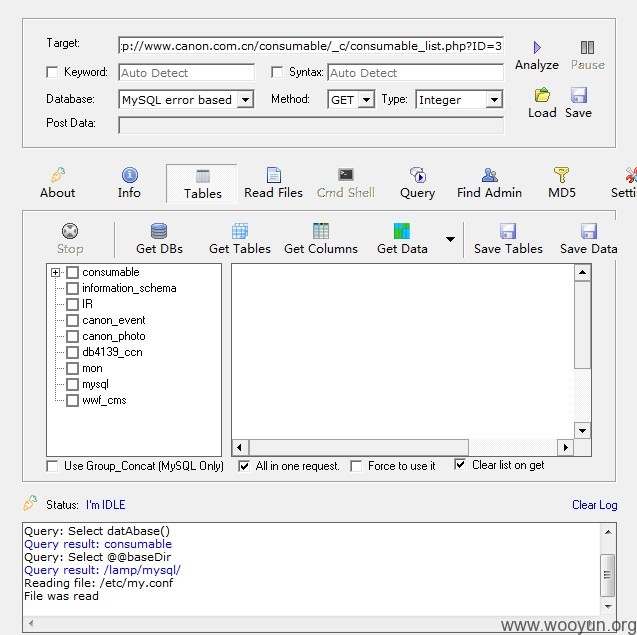This screenshot has height=635, width=637.
Task: Click 'Query result: /lamp/mysql/' log line
Action: pyautogui.click(x=102, y=570)
